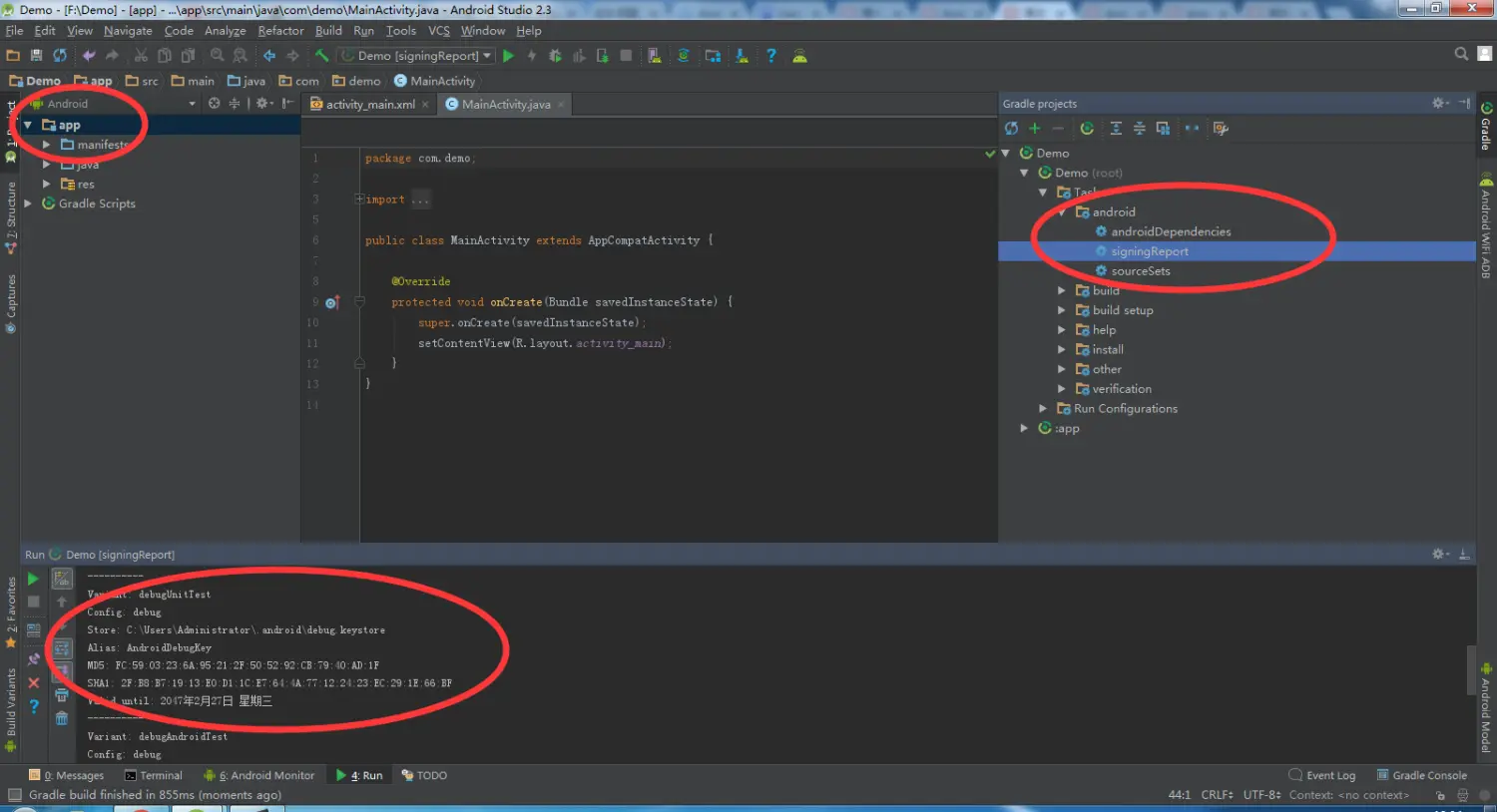Open the Android view dropdown
Image resolution: width=1497 pixels, height=812 pixels.
point(192,104)
